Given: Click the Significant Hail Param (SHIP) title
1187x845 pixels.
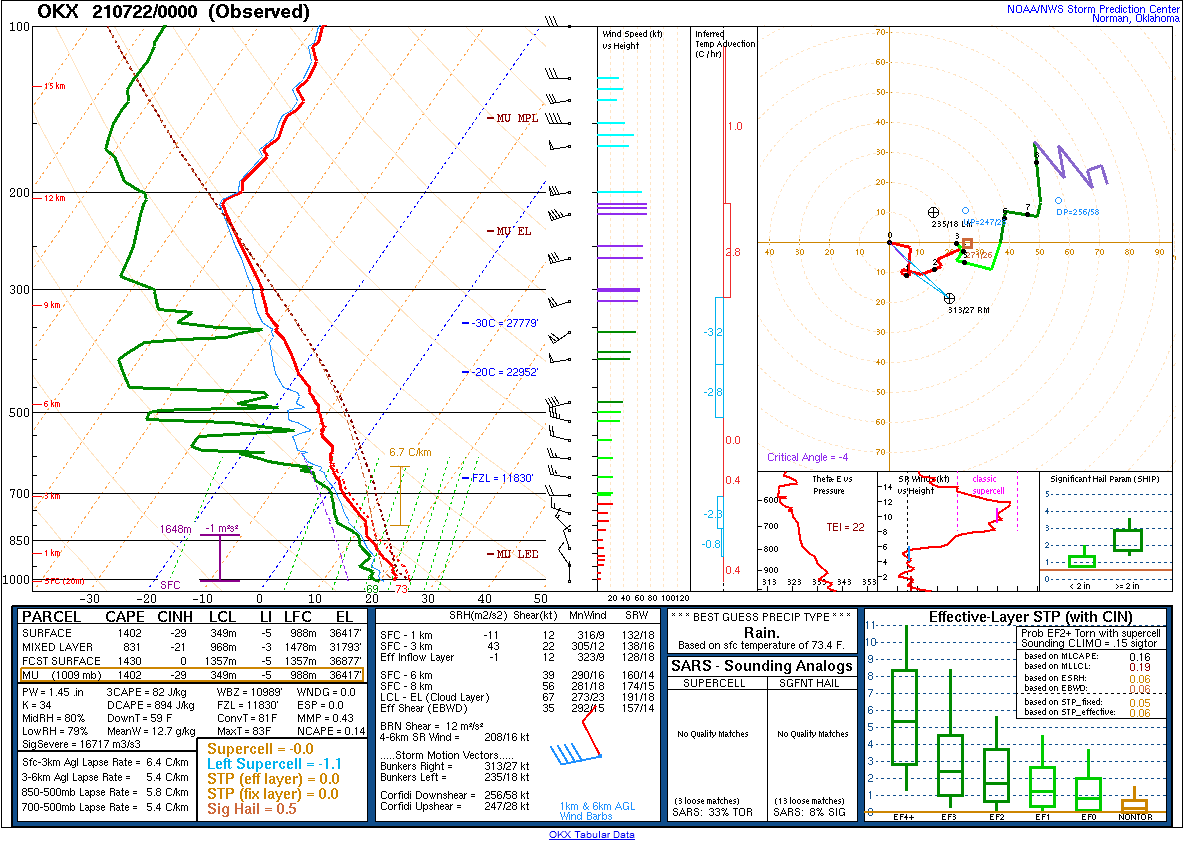Looking at the screenshot, I should [1104, 479].
